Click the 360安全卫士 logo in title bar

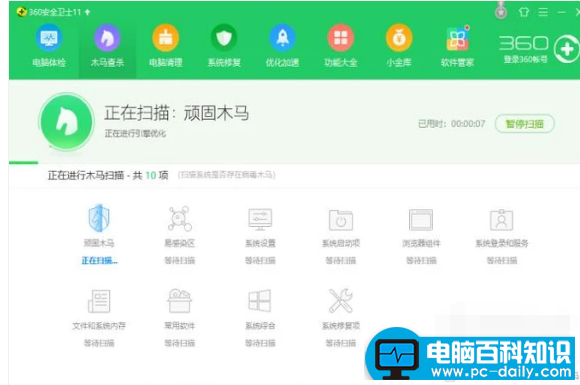[21, 12]
